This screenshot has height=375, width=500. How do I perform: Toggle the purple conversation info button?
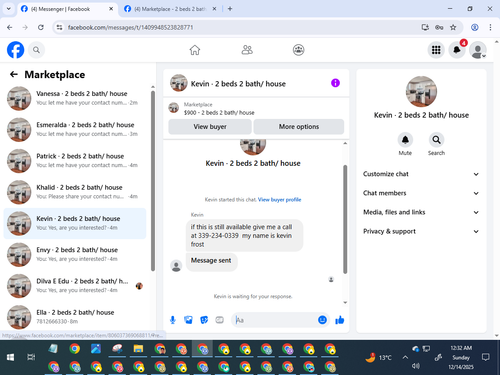(335, 83)
